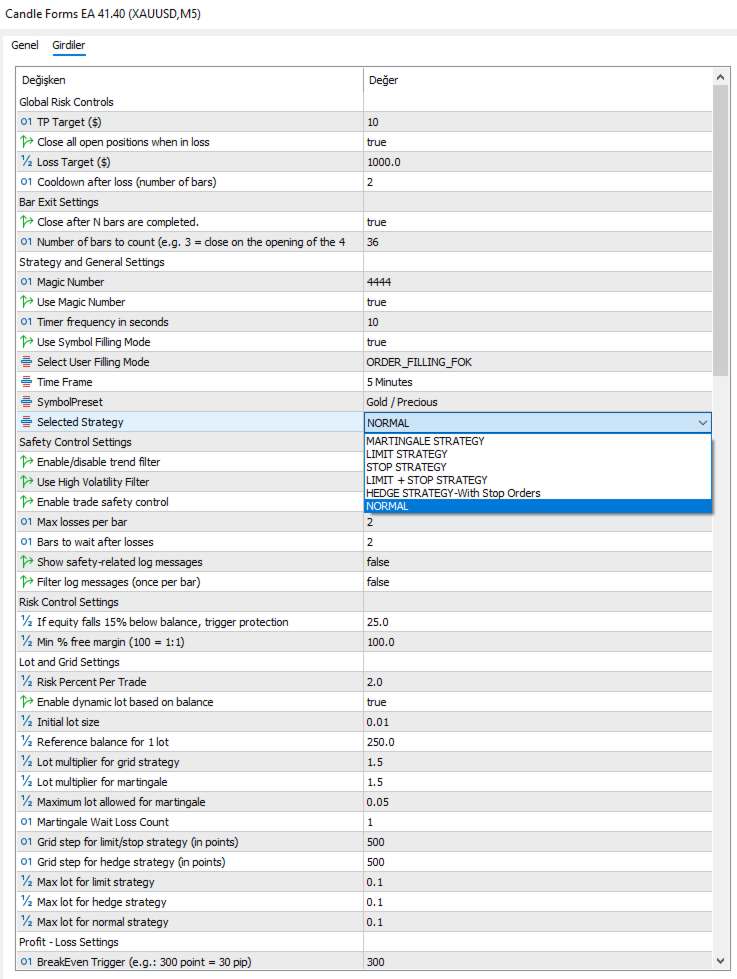Collapse the Selected Strategy dropdown arrow
This screenshot has height=979, width=737.
702,423
